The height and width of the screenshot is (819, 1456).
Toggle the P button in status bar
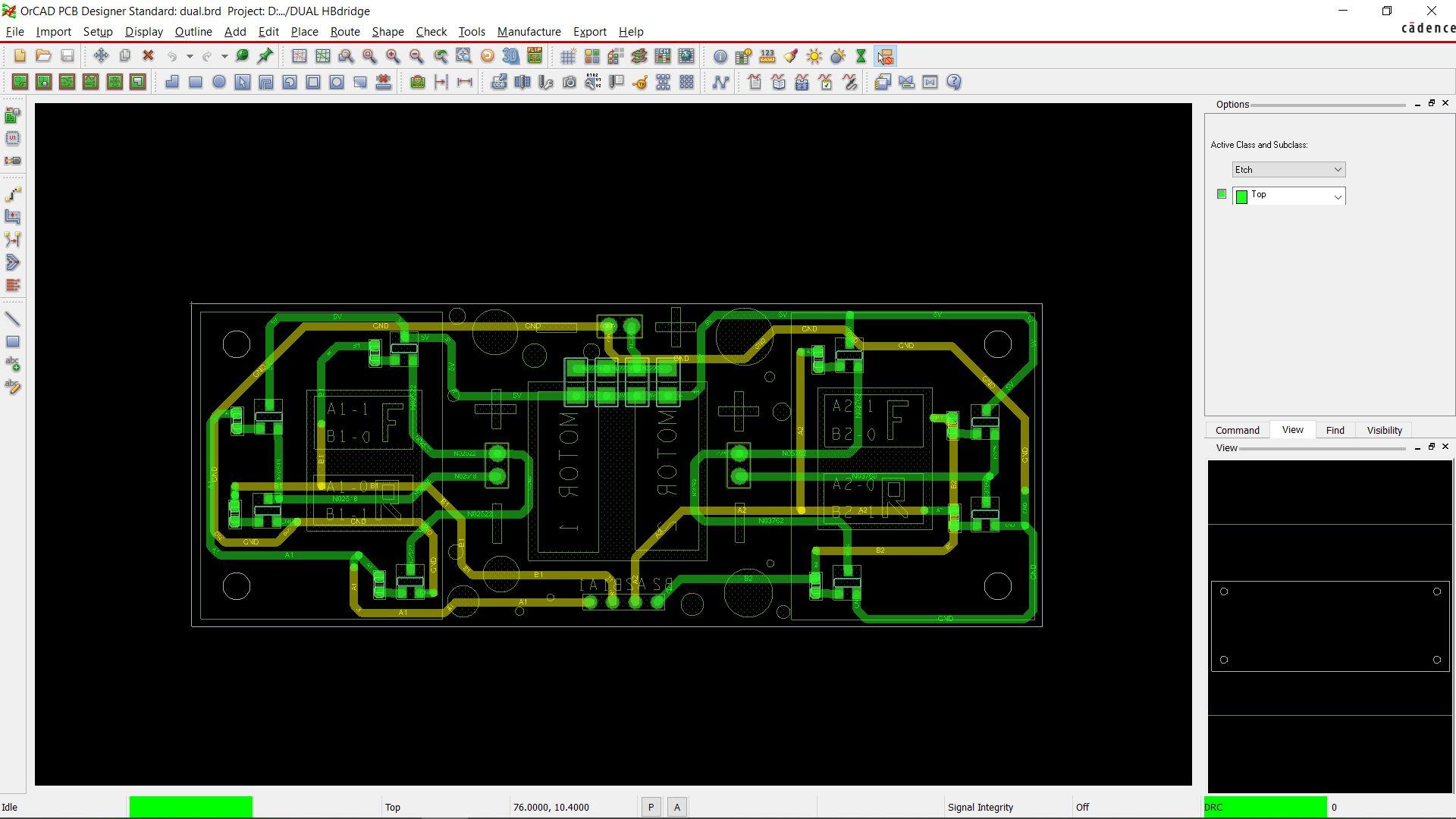tap(651, 807)
